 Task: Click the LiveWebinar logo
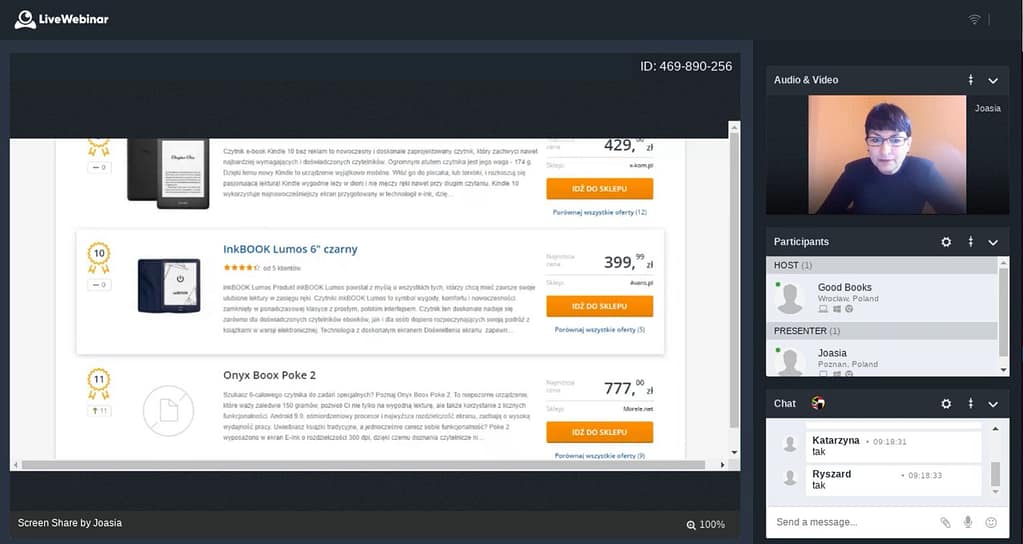coord(61,19)
